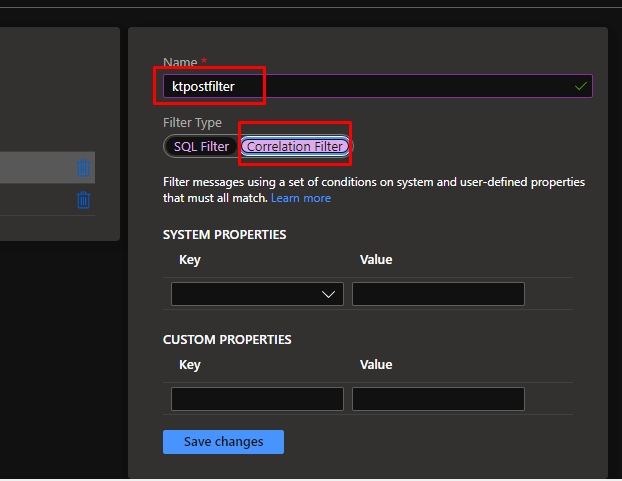Click the green validation checkmark in Name field
Viewport: 622px width, 481px height.
[581, 87]
